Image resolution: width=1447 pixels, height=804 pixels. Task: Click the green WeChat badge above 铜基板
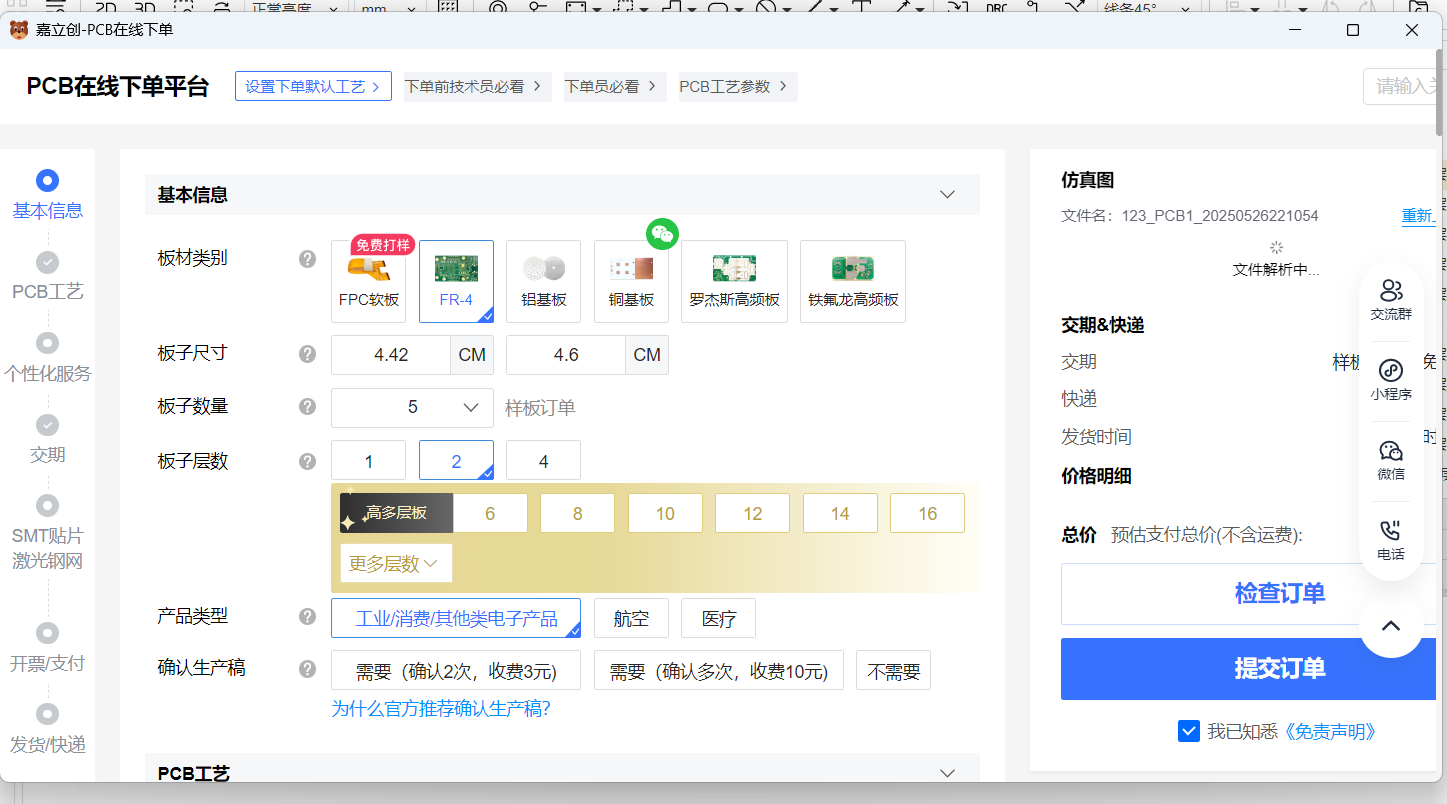[x=662, y=234]
